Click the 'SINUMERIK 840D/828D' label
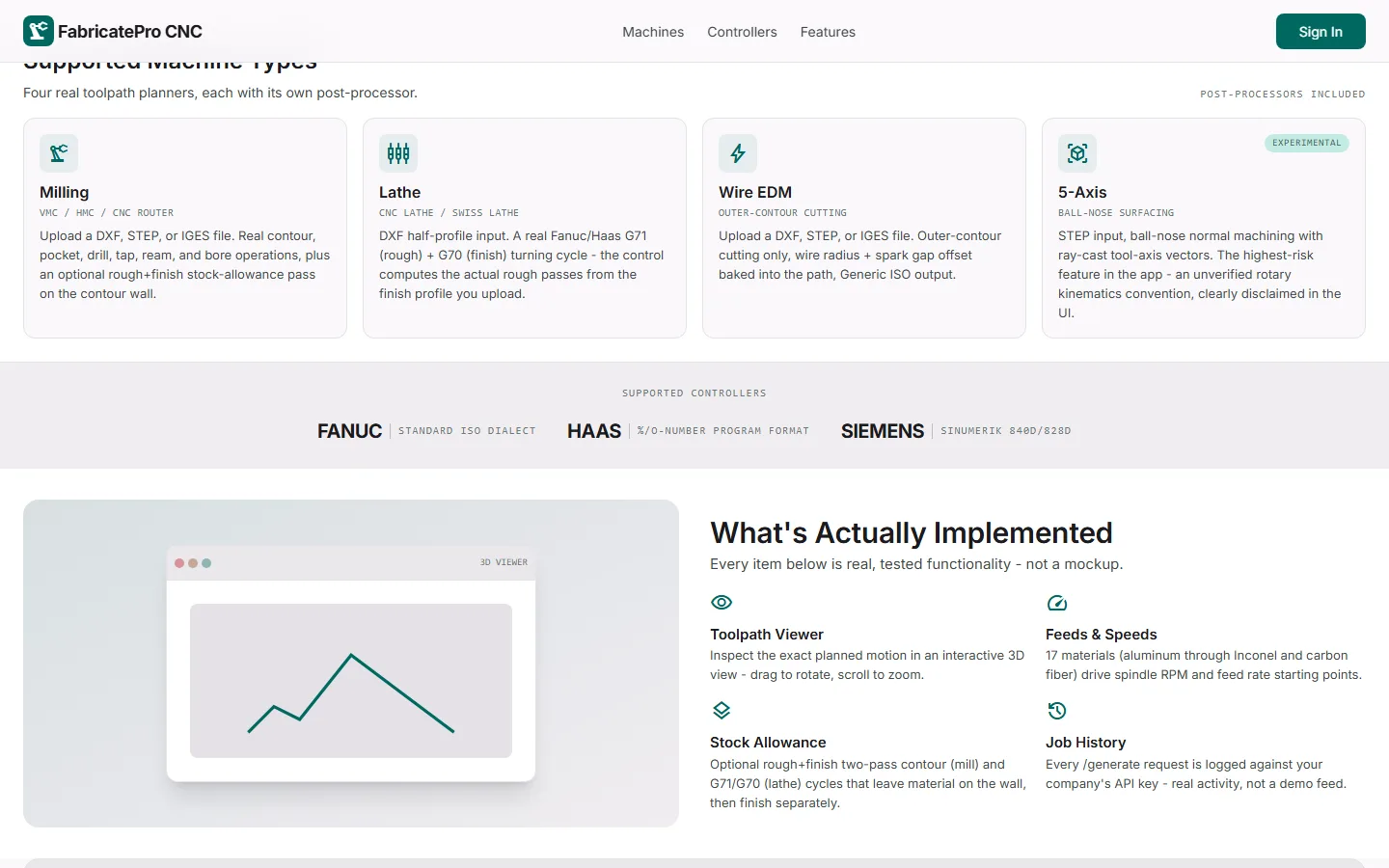The height and width of the screenshot is (868, 1389). tap(1006, 431)
